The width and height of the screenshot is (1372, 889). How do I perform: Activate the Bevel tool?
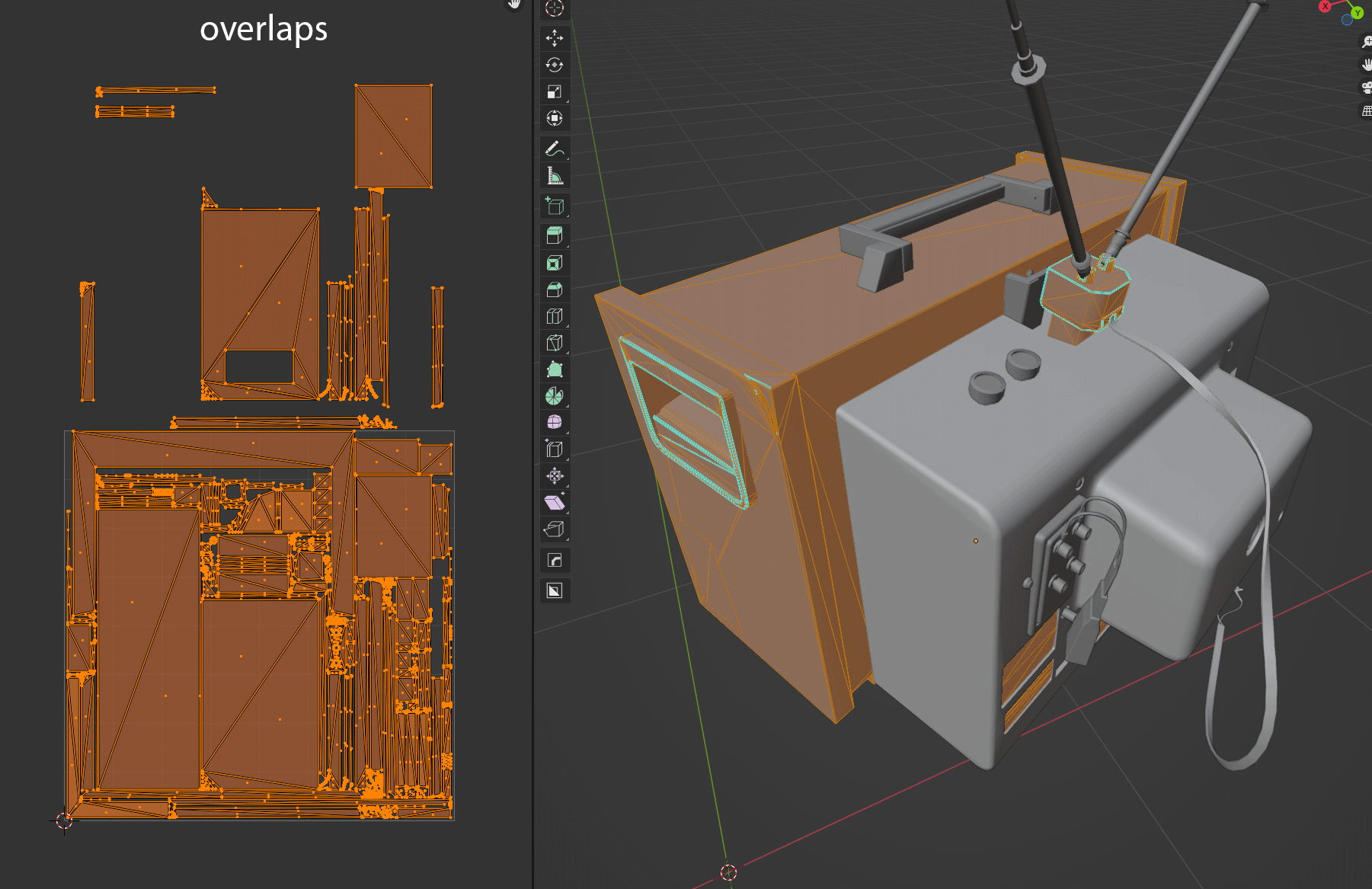tap(555, 289)
